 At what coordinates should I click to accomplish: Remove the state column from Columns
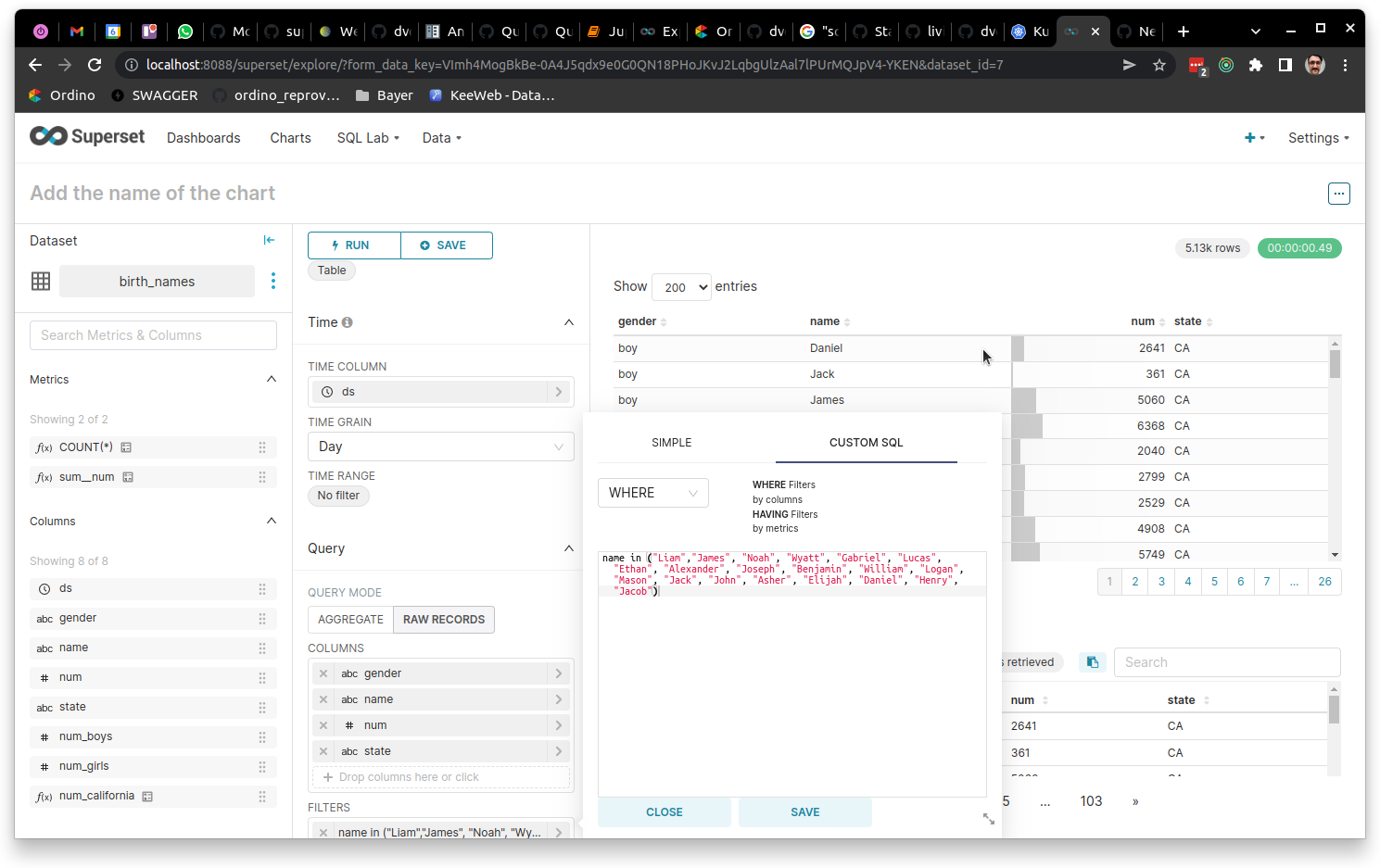[x=323, y=751]
